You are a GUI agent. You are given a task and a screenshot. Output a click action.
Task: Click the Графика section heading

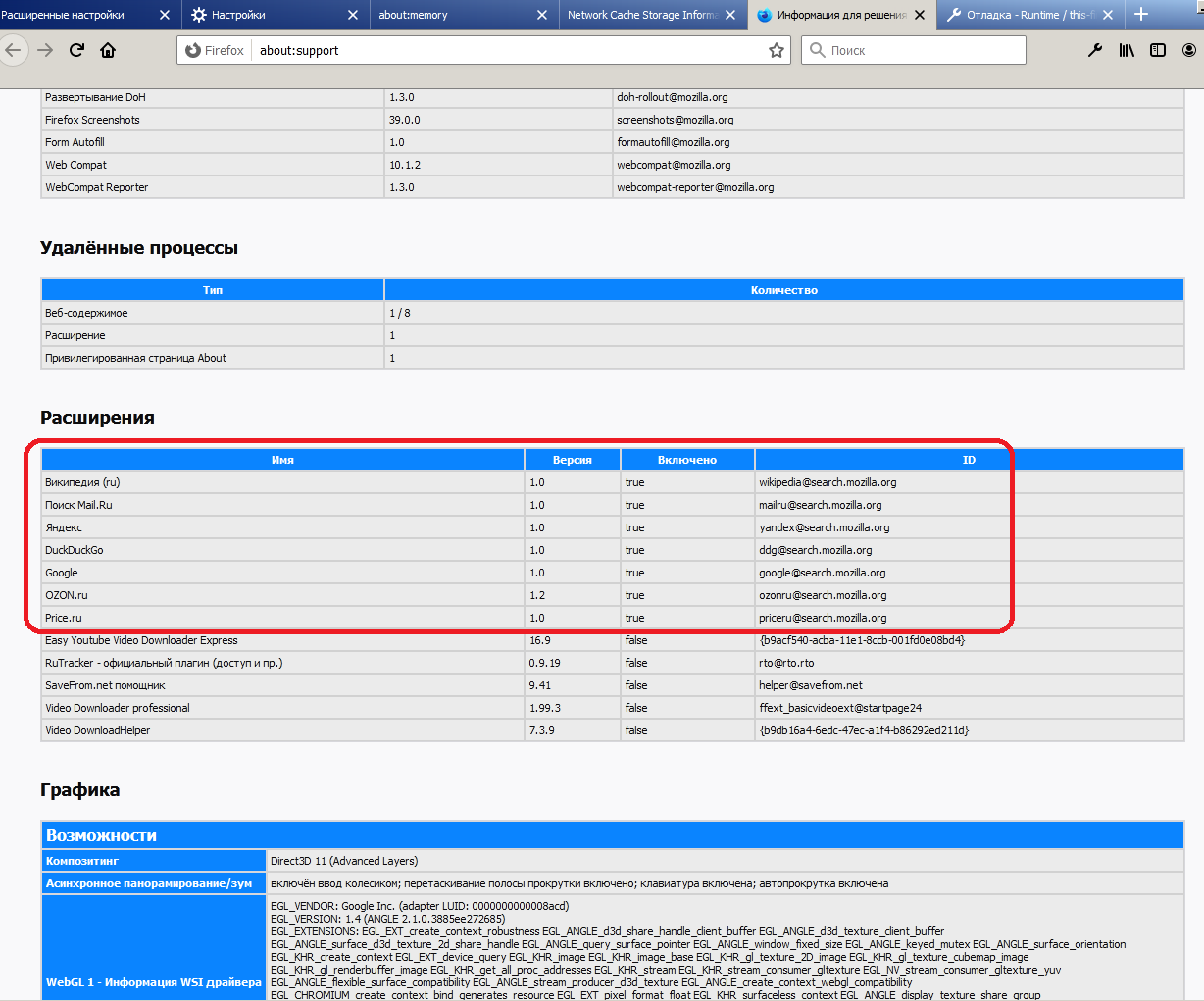pos(79,790)
